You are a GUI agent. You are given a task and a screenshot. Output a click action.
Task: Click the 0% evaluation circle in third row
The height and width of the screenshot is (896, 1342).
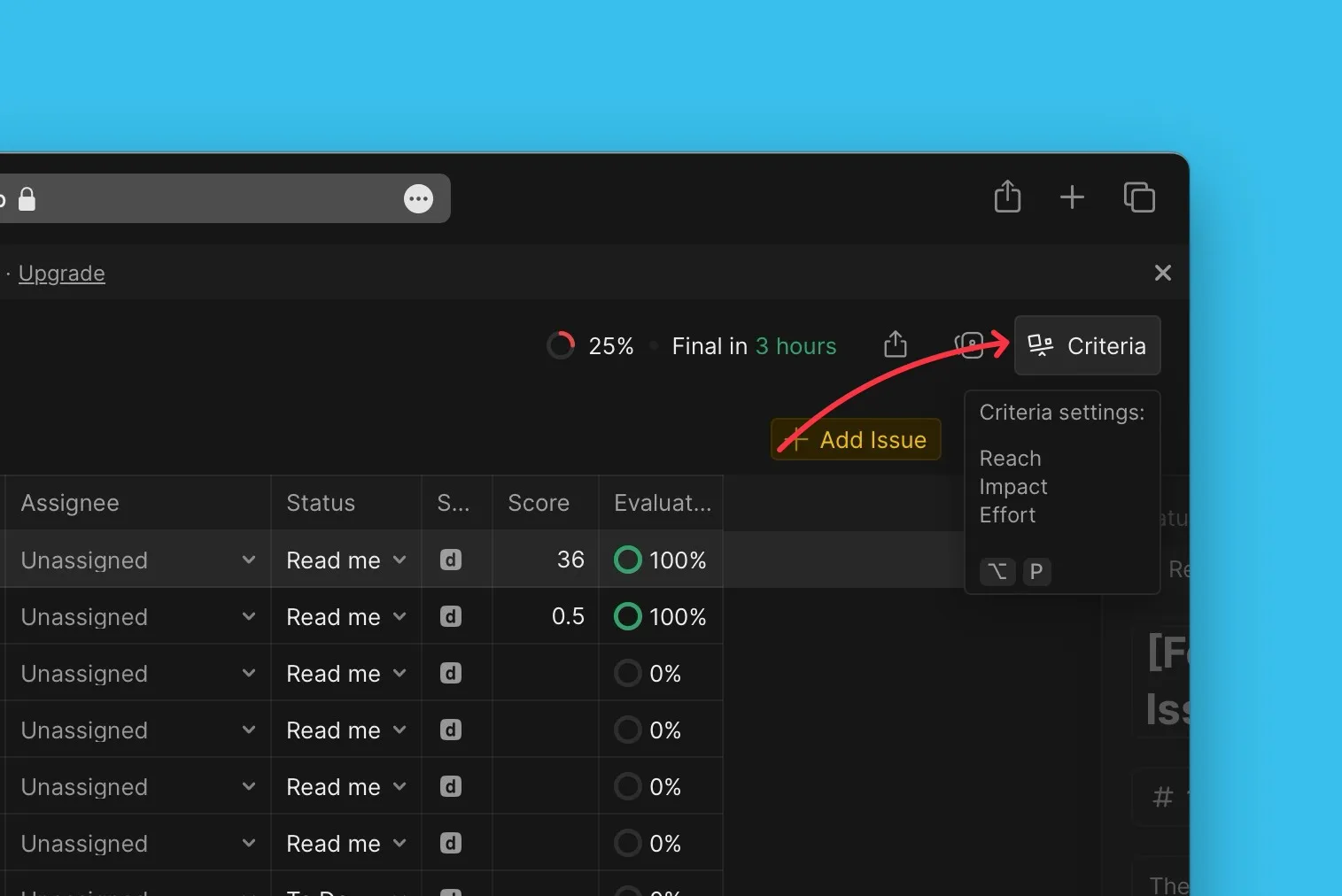(627, 674)
